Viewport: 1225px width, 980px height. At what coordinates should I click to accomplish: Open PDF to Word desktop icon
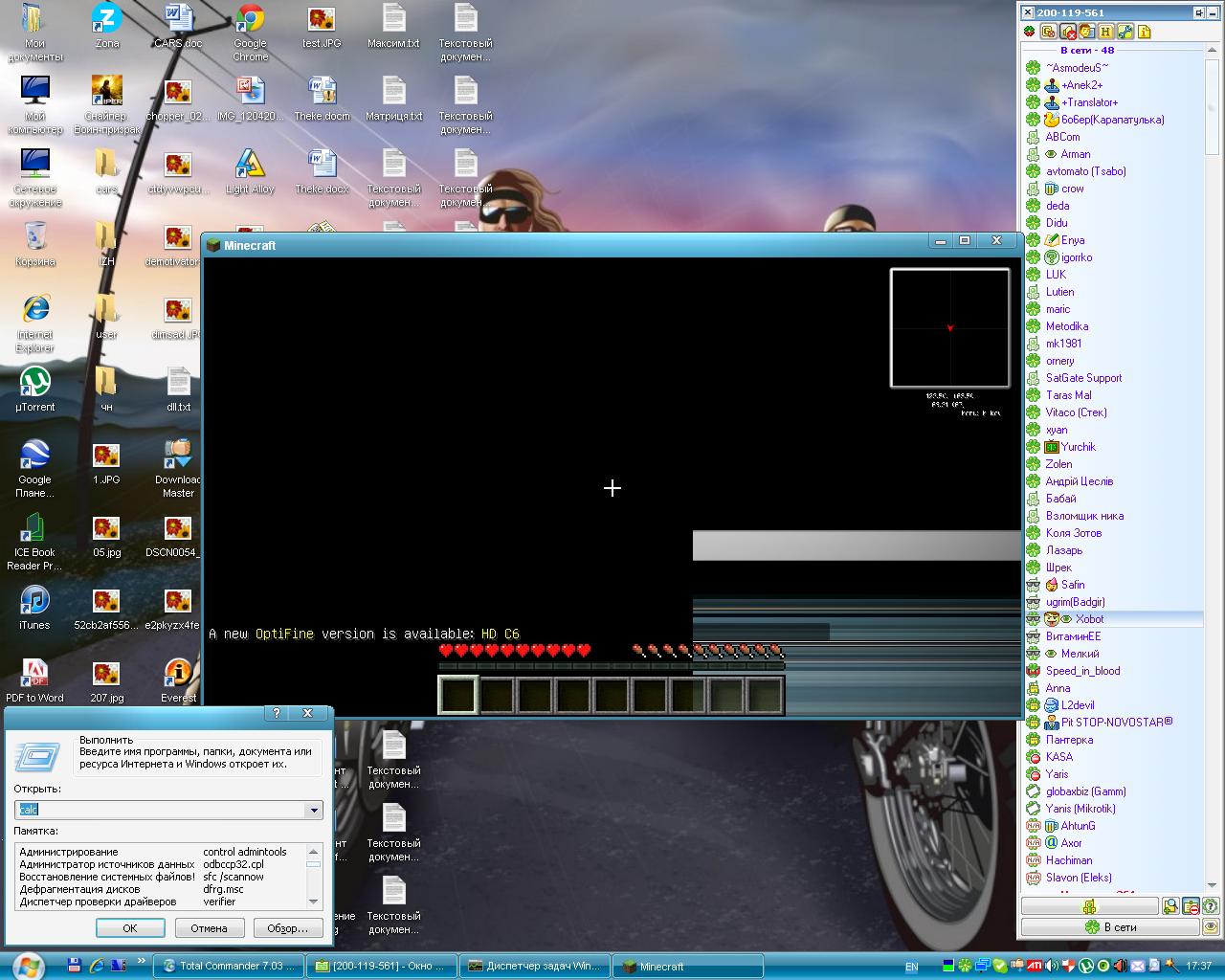click(x=34, y=680)
